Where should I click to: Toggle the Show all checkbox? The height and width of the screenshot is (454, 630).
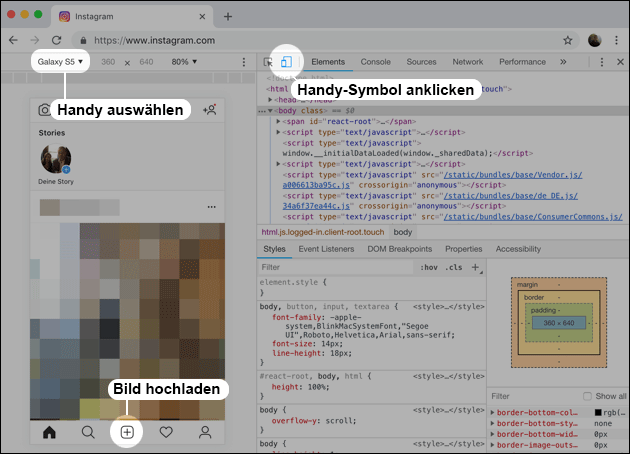click(587, 396)
